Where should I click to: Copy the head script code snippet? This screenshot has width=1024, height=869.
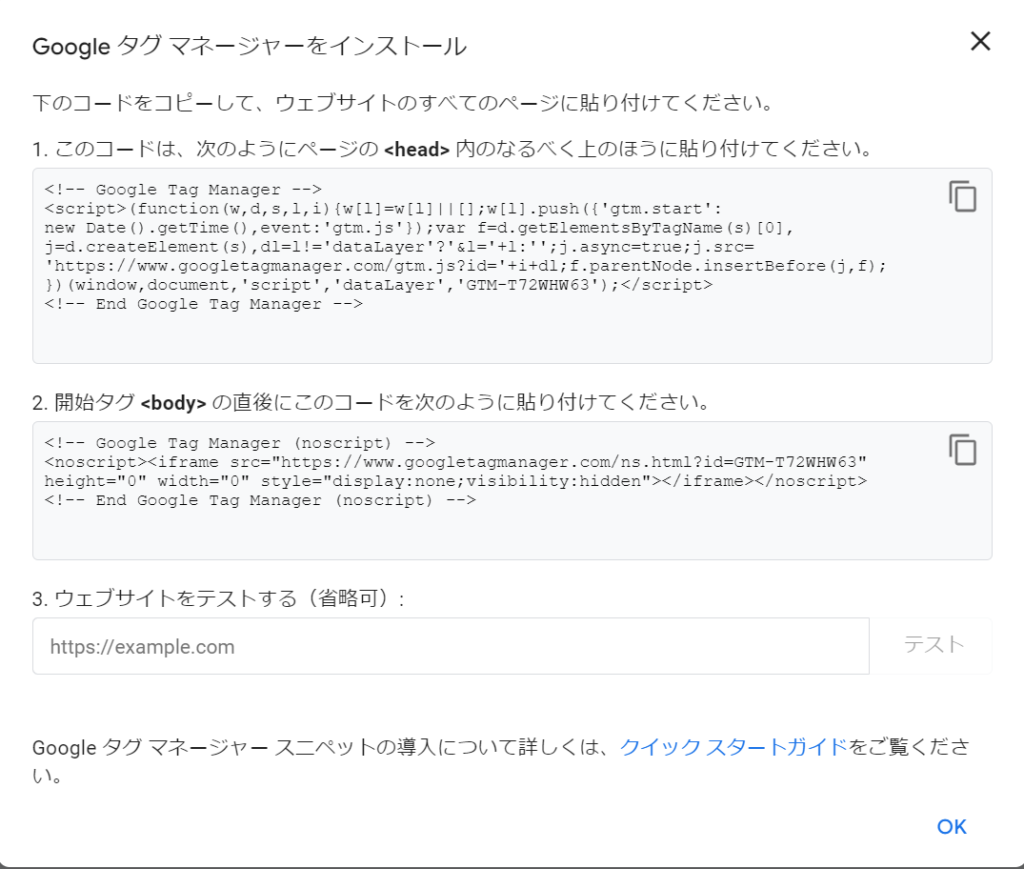(x=962, y=196)
